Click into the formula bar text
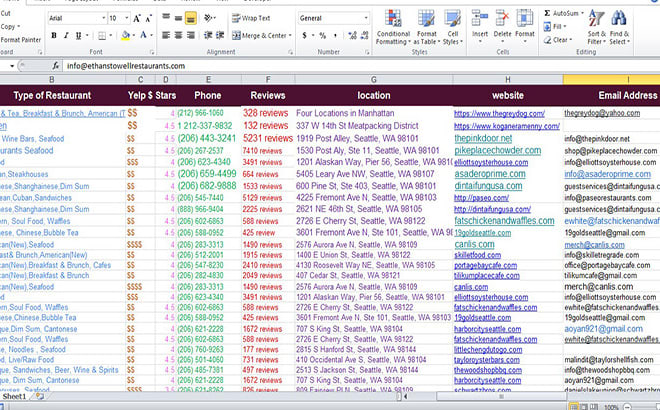Screen dimensions: 660x410 pyautogui.click(x=126, y=66)
